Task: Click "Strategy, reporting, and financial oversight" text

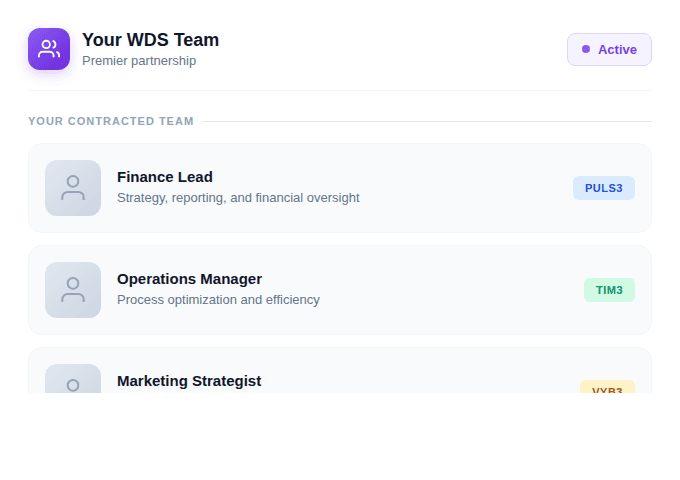Action: coord(238,198)
